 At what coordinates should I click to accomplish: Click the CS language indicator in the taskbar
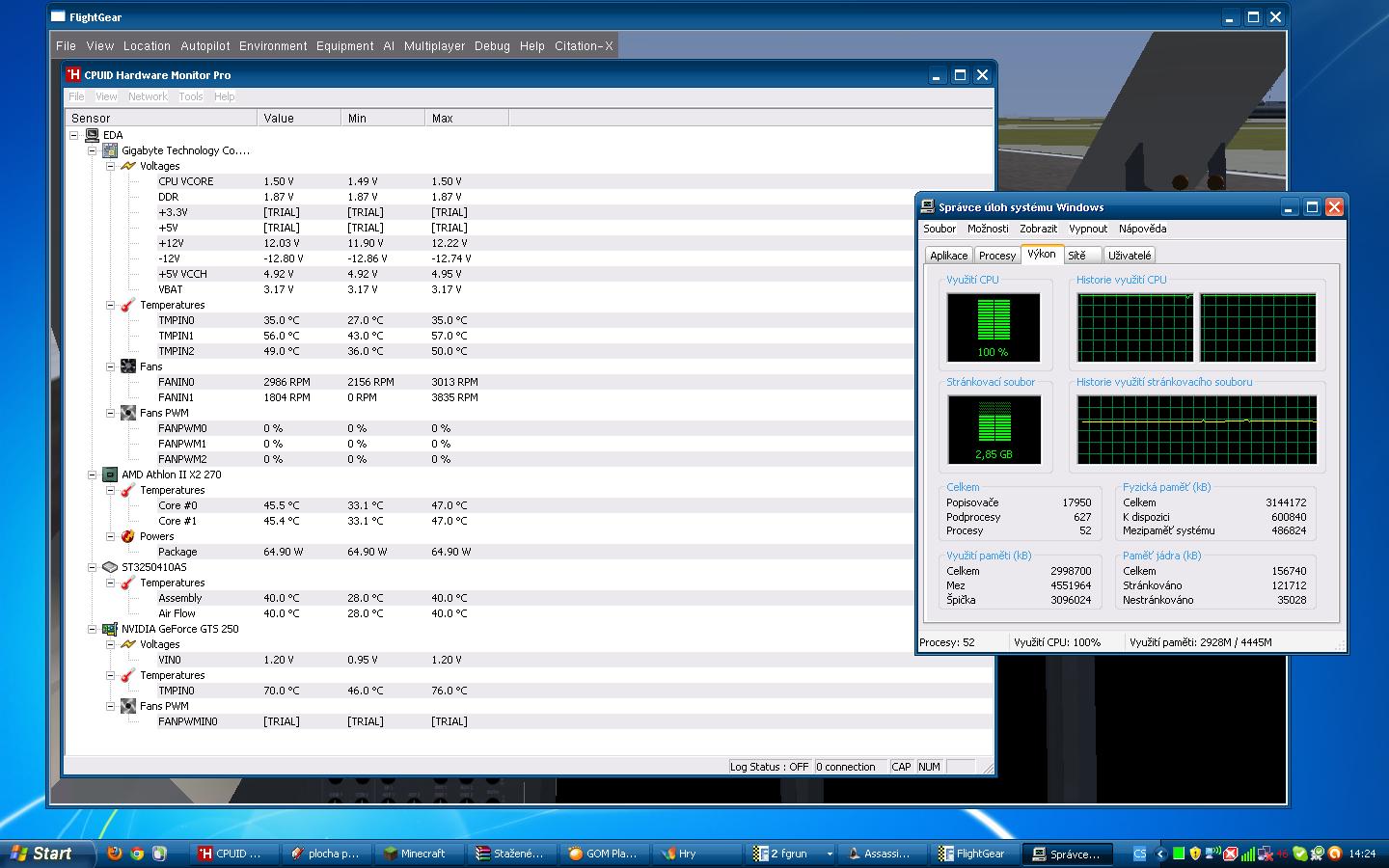pyautogui.click(x=1139, y=854)
